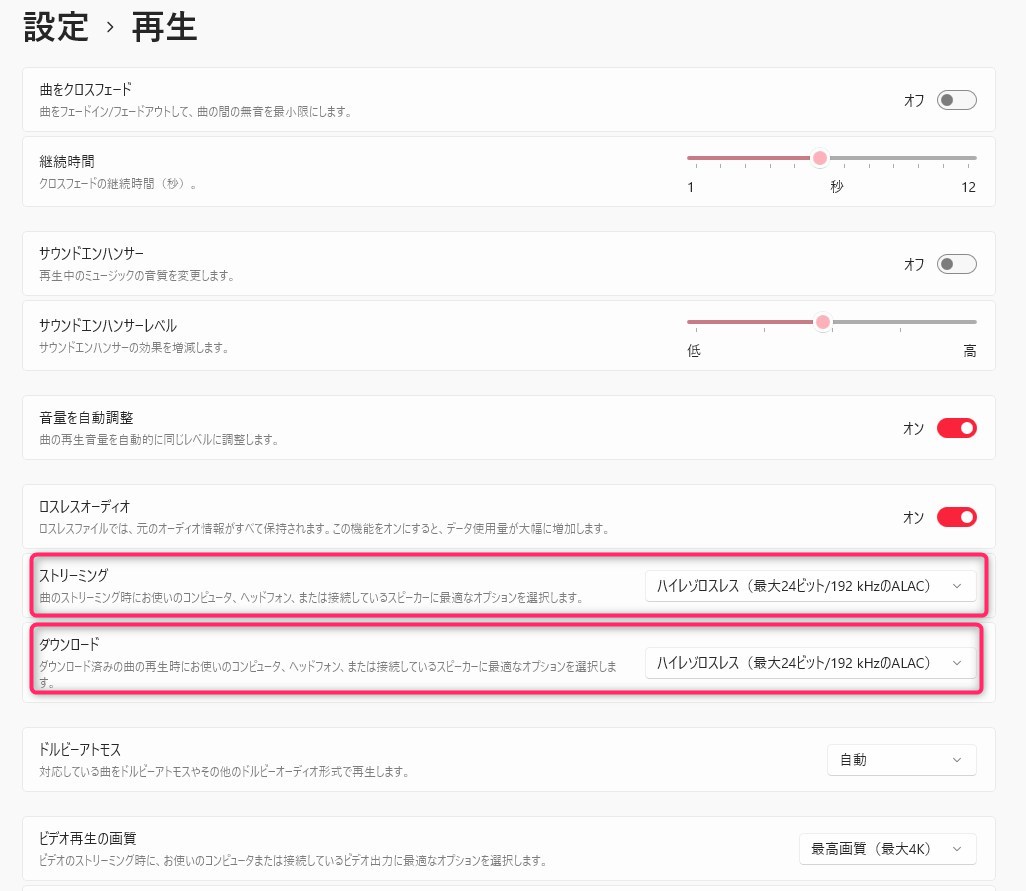1026x891 pixels.
Task: Click the 高 end of the enhancer level slider
Action: pos(969,351)
